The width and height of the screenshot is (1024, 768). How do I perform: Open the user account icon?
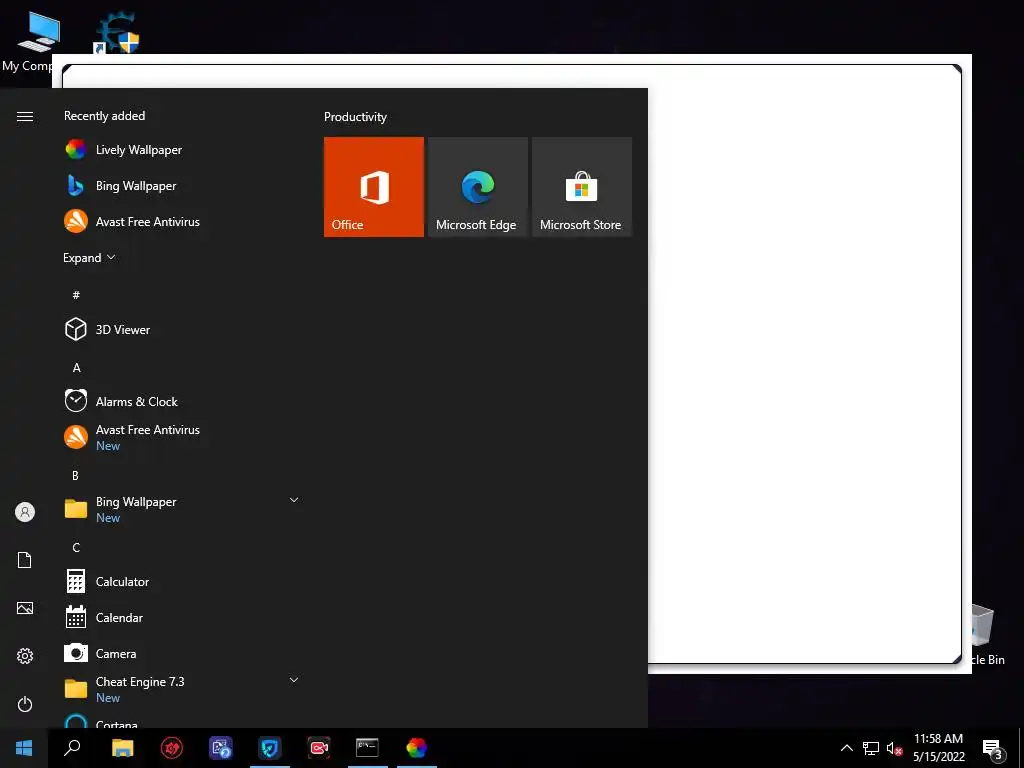pos(25,512)
